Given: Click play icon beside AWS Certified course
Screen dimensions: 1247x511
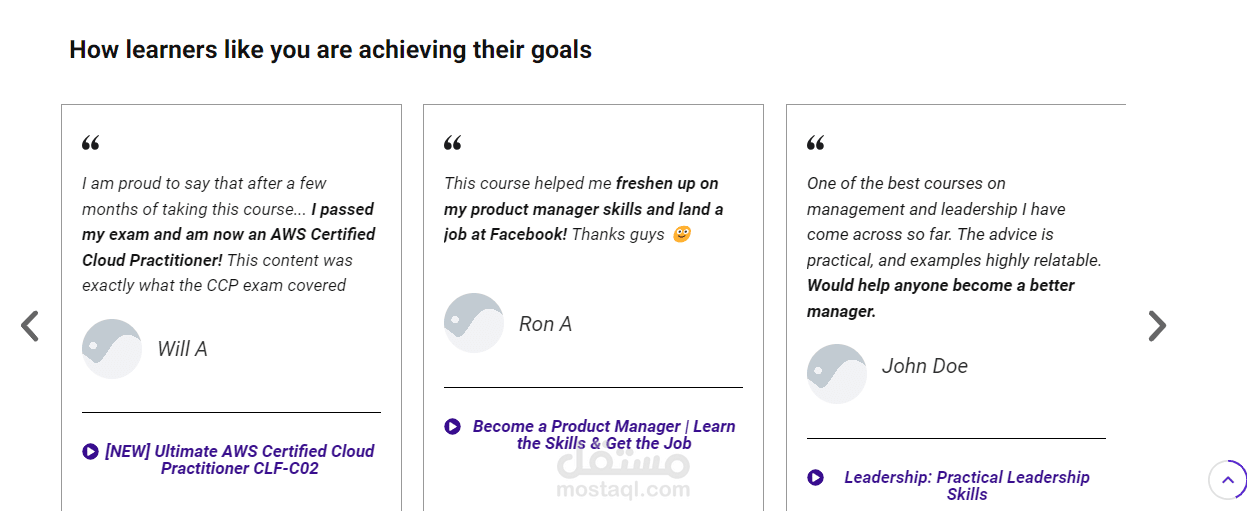Looking at the screenshot, I should click(x=90, y=452).
